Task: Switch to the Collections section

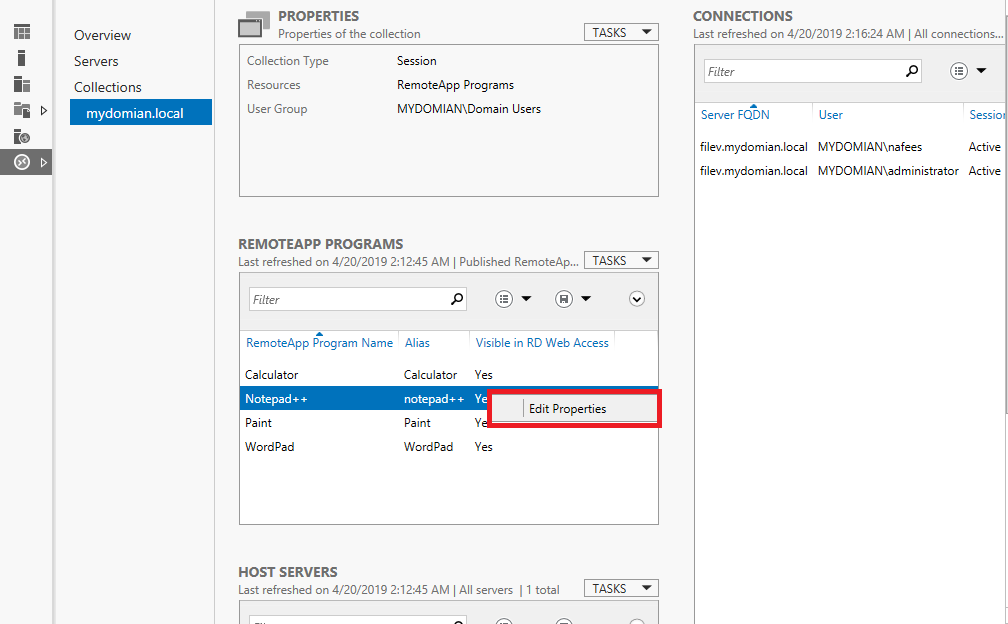Action: (x=104, y=87)
